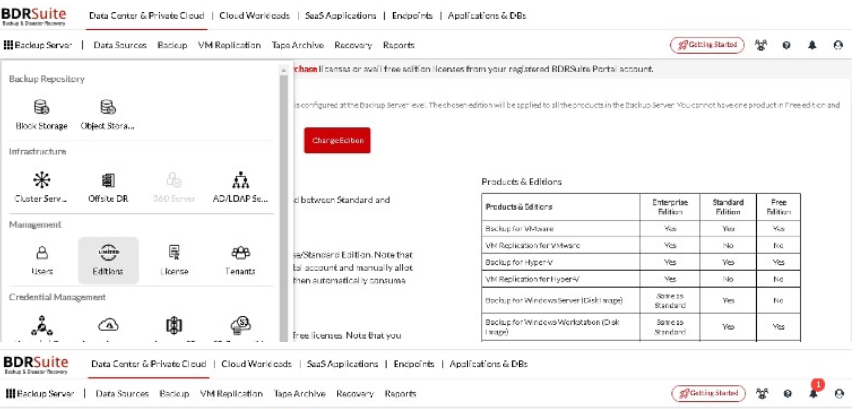Click 'Standard Edition' column header

[728, 207]
